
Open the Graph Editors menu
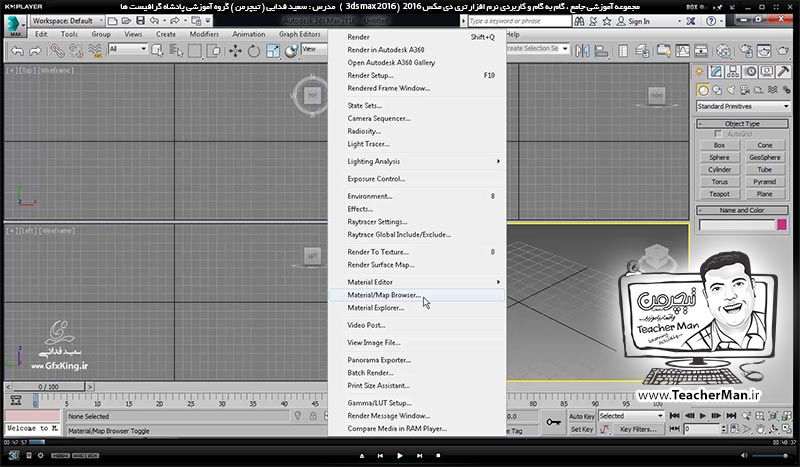[299, 34]
